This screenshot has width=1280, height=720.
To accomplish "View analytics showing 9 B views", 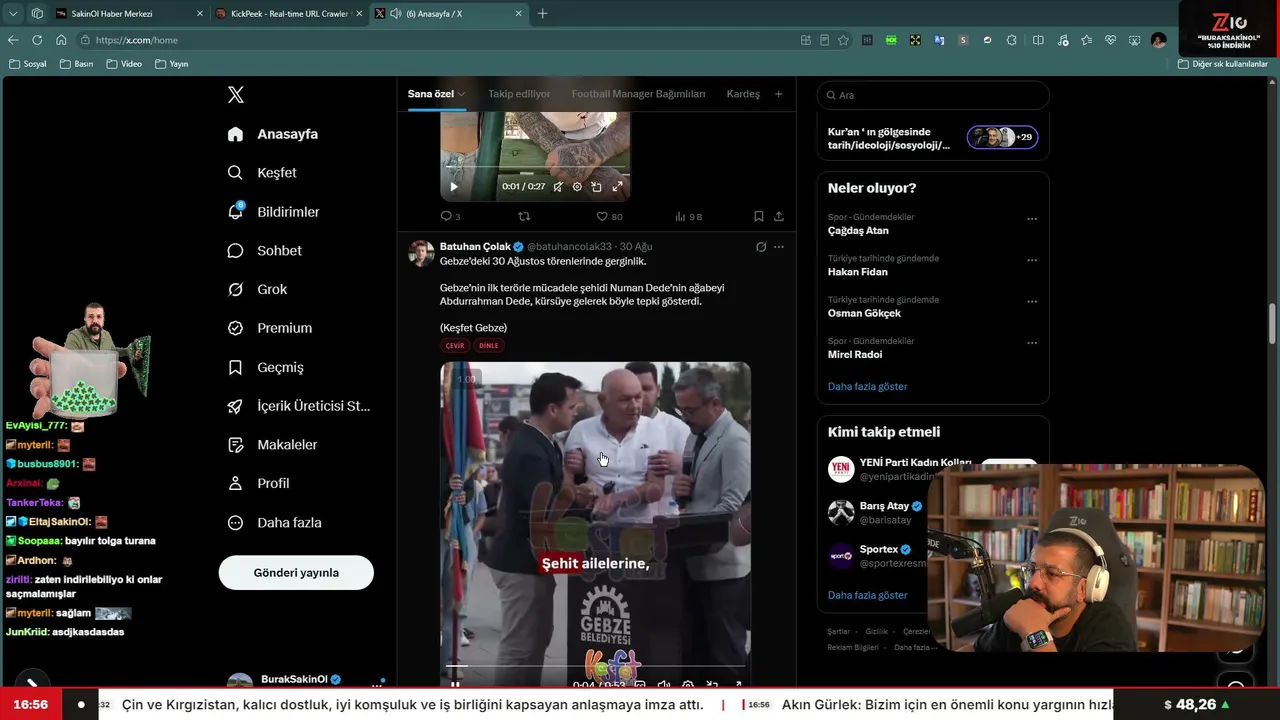I will click(688, 216).
